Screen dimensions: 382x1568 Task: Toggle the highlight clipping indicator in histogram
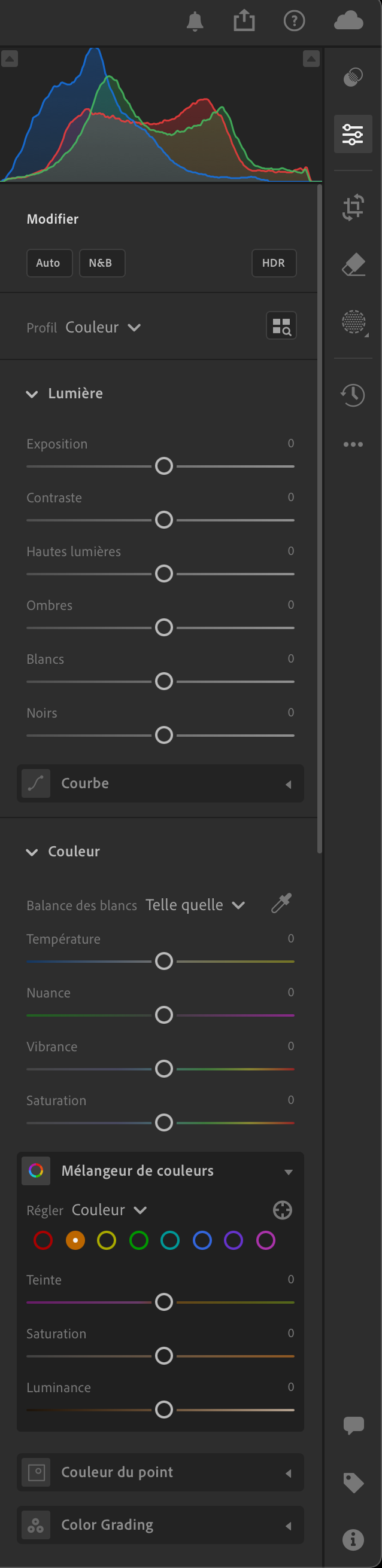pos(311,59)
